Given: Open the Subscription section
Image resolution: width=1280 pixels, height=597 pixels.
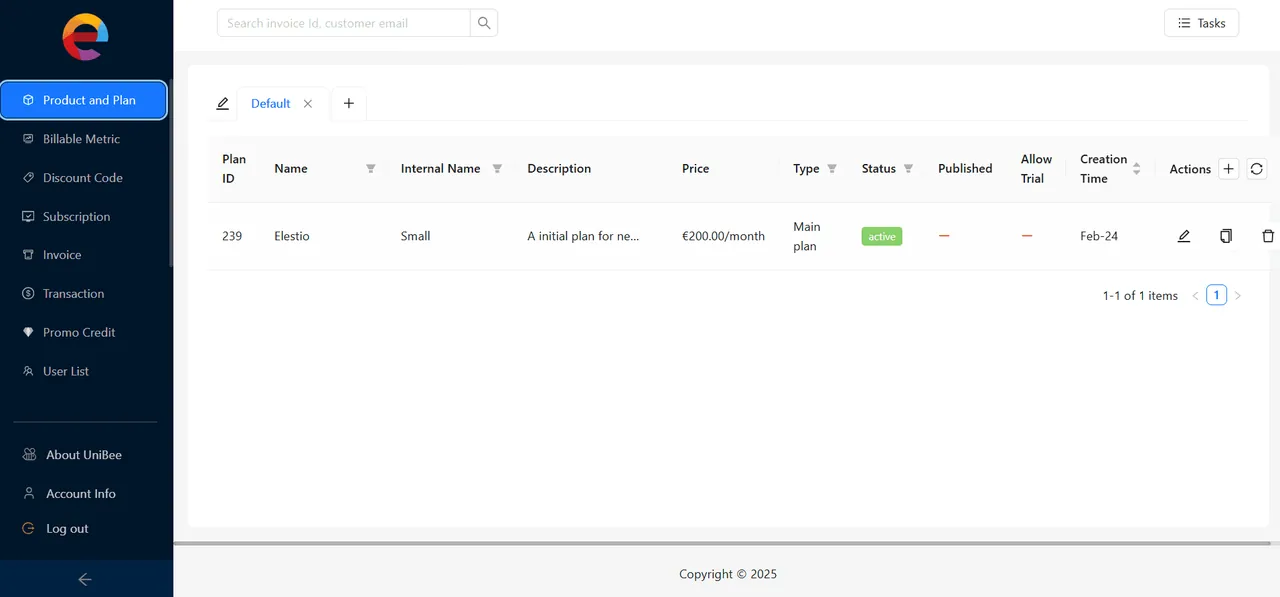Looking at the screenshot, I should (83, 216).
